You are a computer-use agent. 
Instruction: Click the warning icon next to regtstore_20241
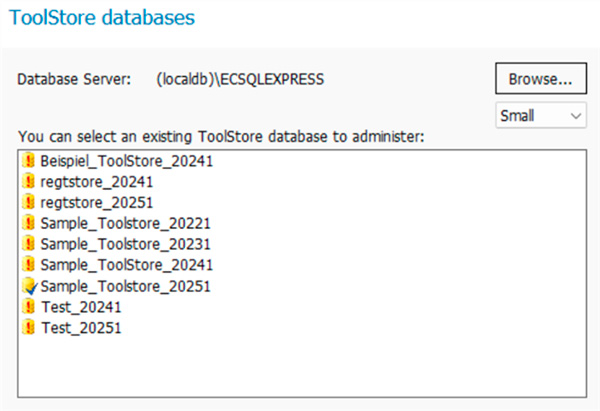tap(29, 181)
